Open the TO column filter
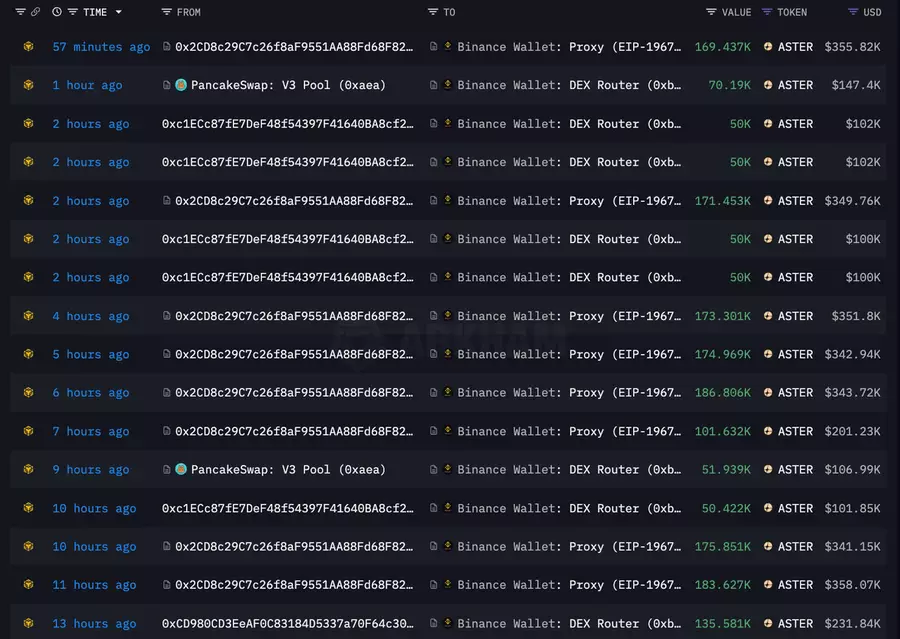 [x=432, y=12]
